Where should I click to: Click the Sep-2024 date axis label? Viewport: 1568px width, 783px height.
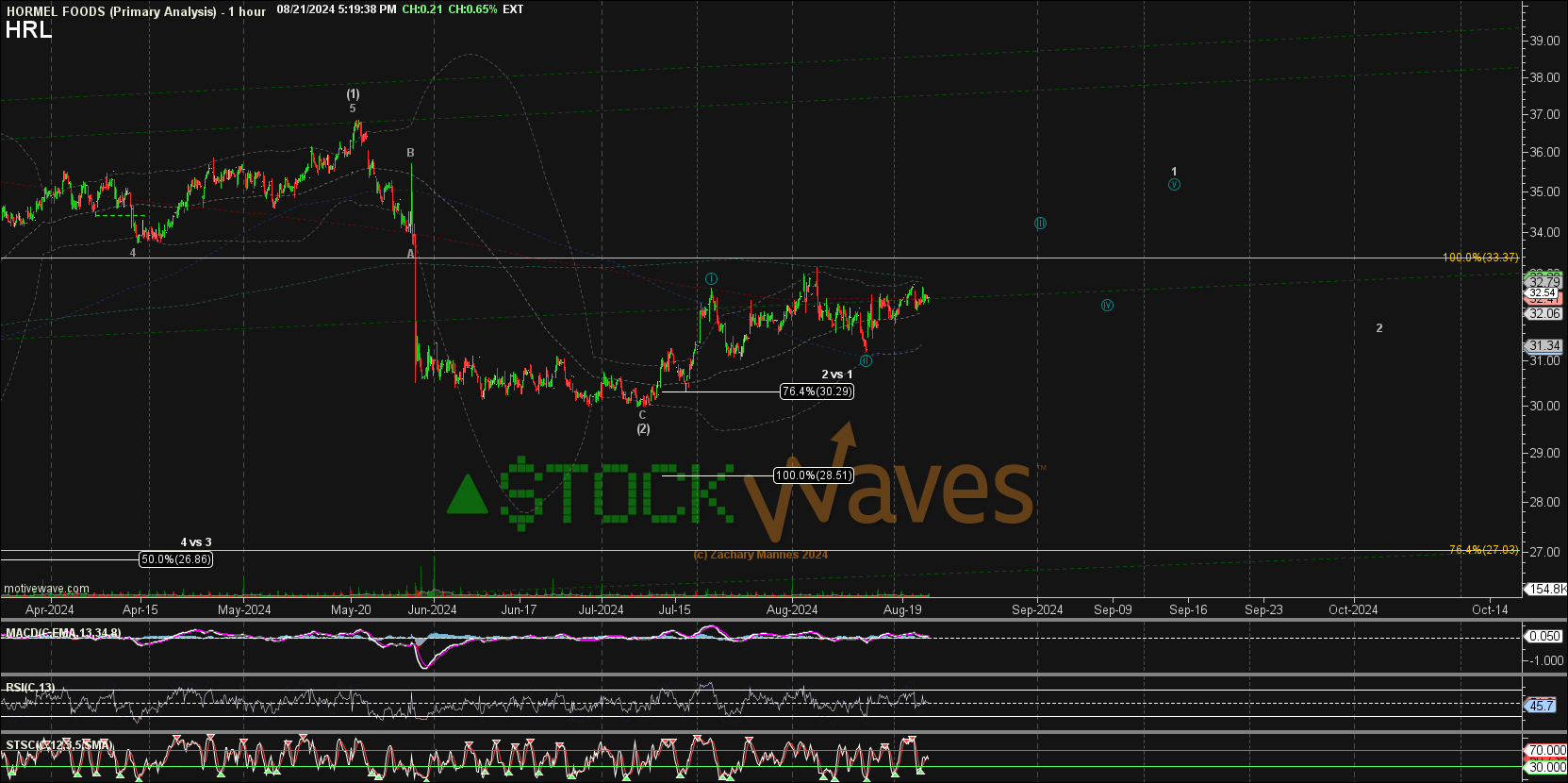(1037, 609)
